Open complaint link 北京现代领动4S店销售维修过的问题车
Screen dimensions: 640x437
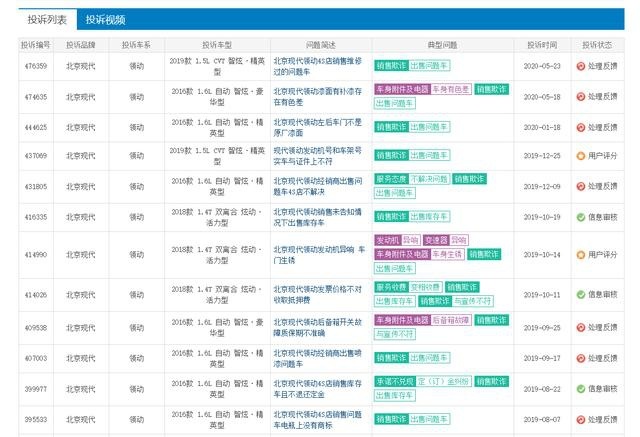318,66
